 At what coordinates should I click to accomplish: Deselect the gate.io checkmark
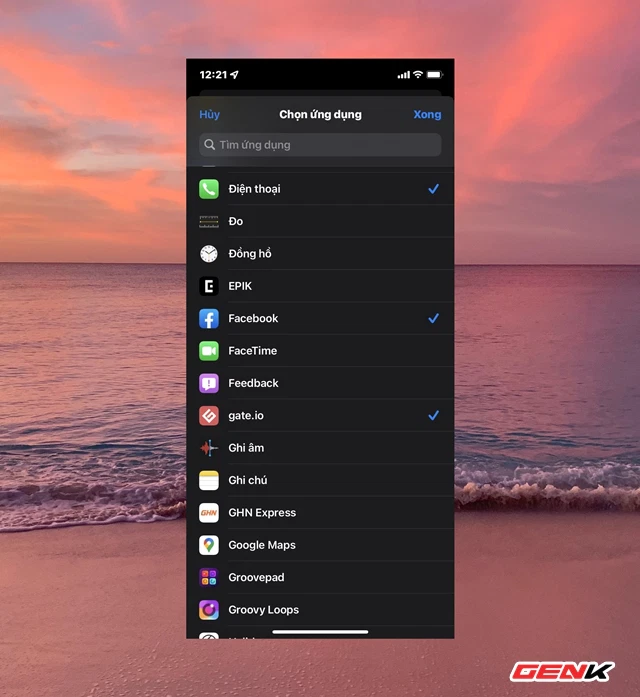pyautogui.click(x=433, y=415)
